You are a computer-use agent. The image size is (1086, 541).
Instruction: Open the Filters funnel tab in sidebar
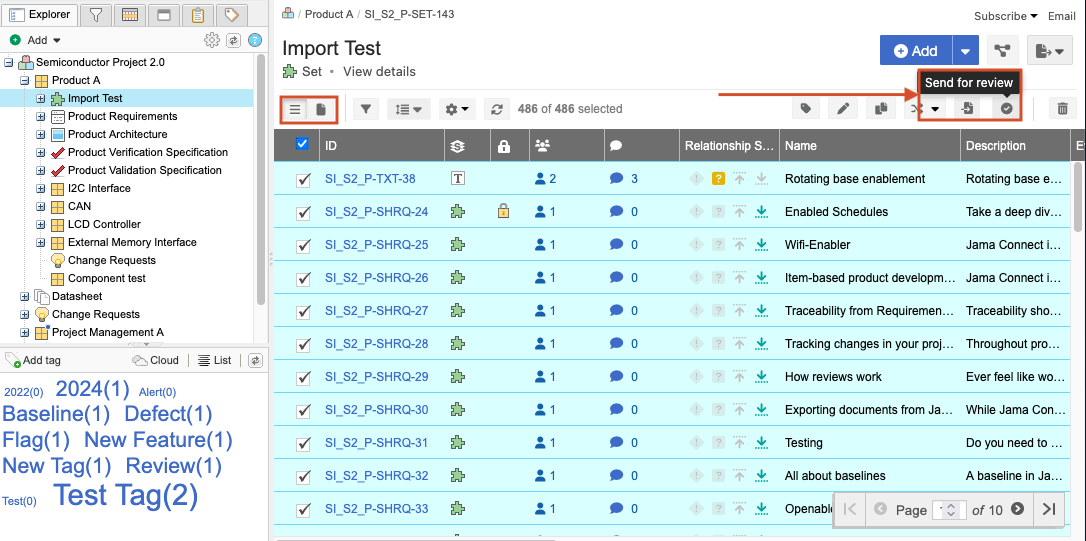click(96, 14)
